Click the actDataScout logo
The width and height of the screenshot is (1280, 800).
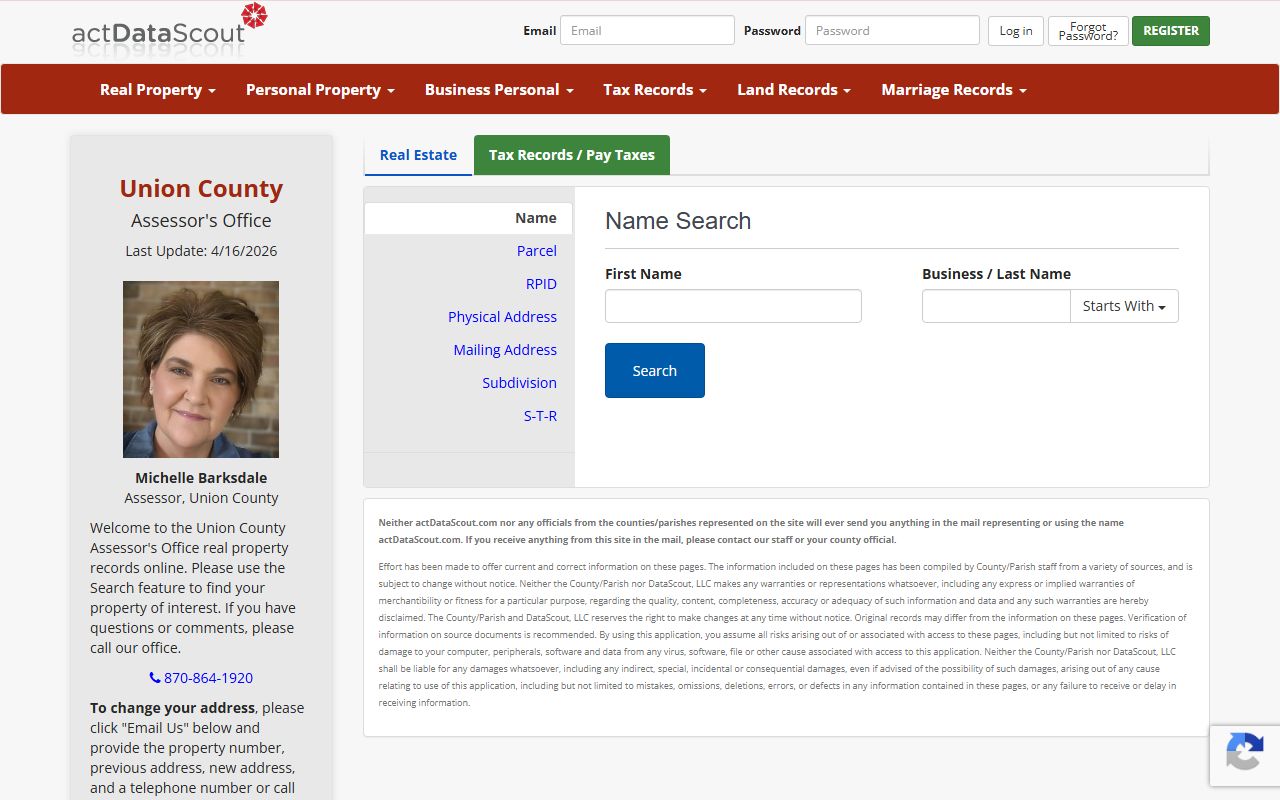coord(170,28)
